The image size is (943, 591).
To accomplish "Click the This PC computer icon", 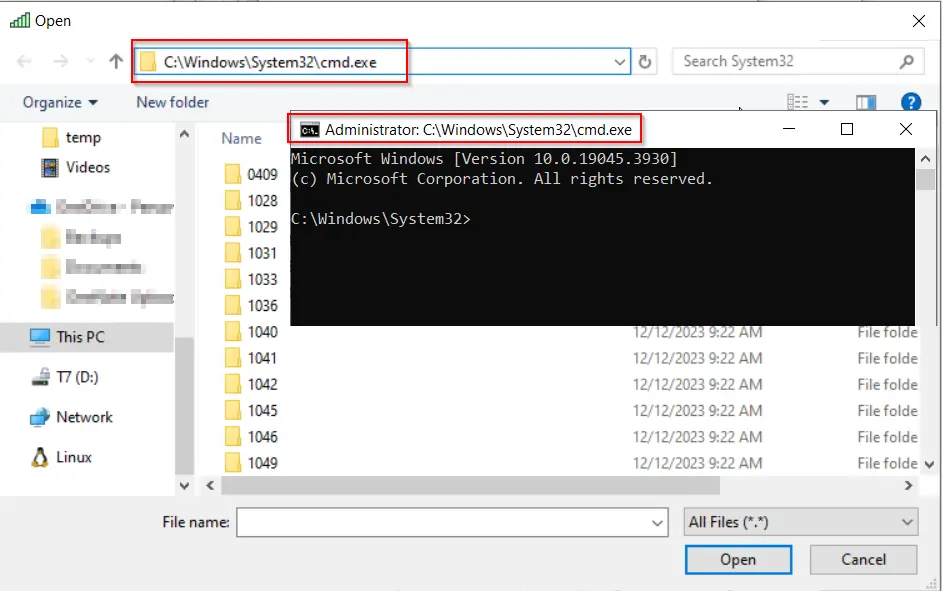I will pyautogui.click(x=40, y=337).
